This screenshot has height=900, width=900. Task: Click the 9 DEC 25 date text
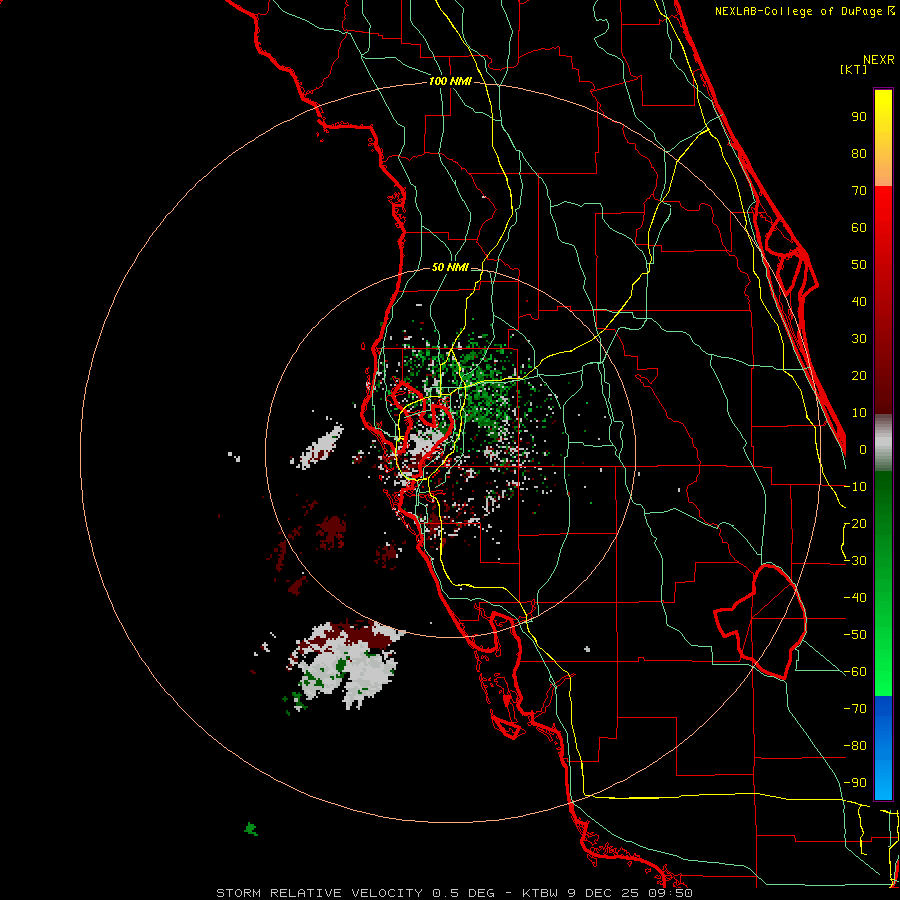pyautogui.click(x=604, y=893)
